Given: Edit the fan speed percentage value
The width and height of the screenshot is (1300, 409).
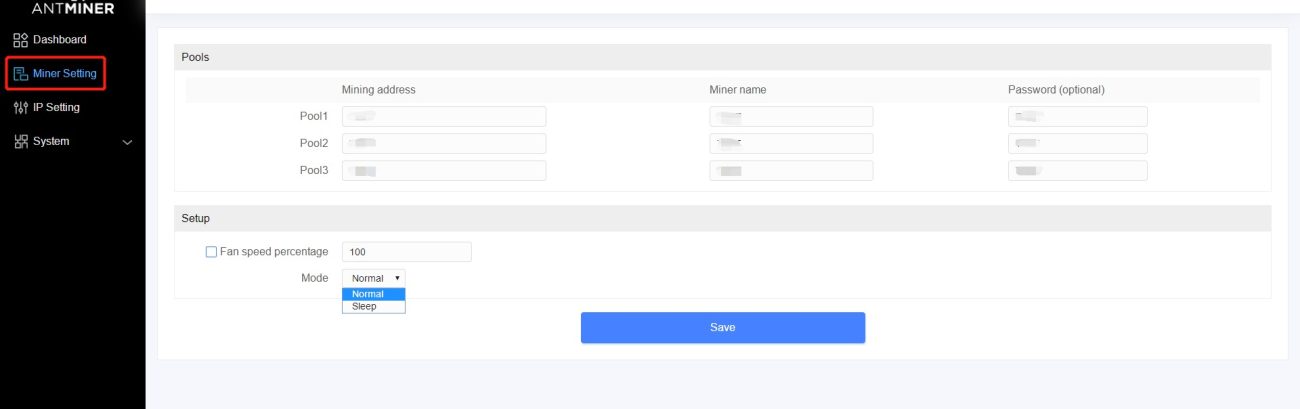Looking at the screenshot, I should click(x=406, y=252).
